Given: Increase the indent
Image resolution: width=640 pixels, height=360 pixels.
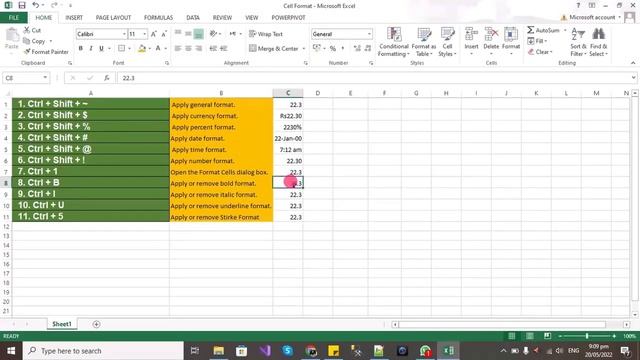Looking at the screenshot, I should [223, 49].
